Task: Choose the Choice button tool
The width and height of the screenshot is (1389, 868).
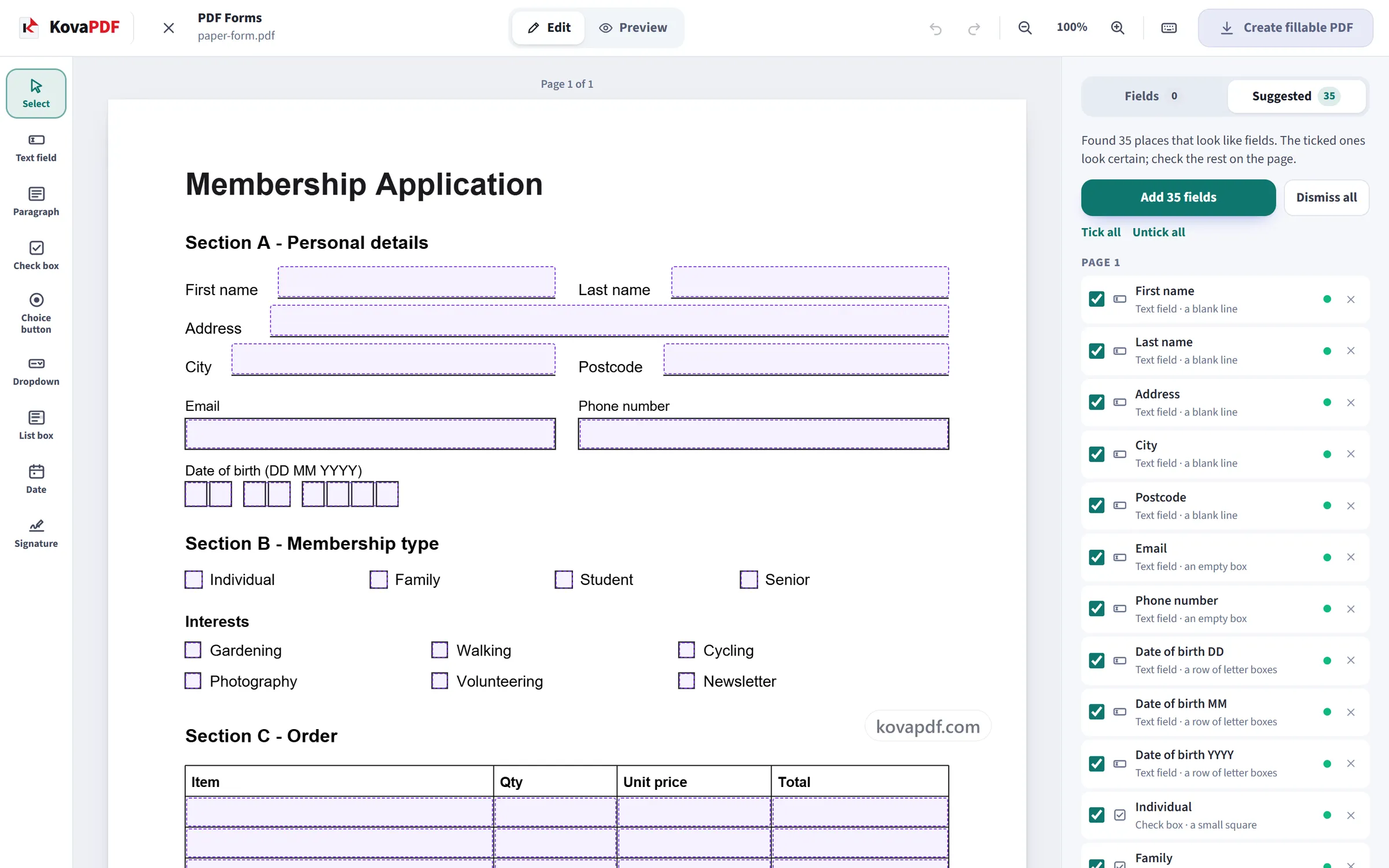Action: (x=36, y=314)
